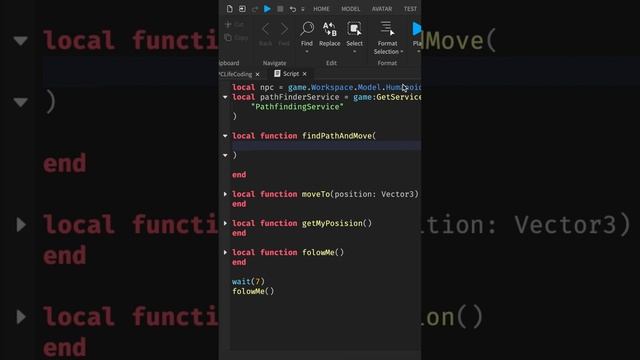This screenshot has width=640, height=360.
Task: Close the NPCLifeCoding tab
Action: point(257,74)
